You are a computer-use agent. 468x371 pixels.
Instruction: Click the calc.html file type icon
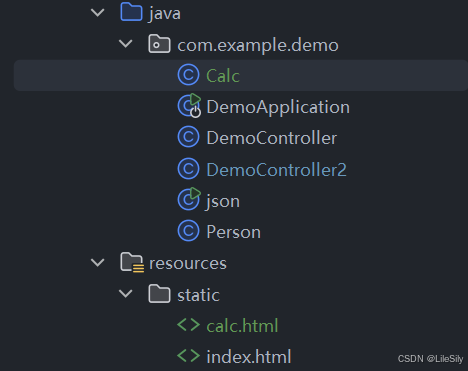[188, 325]
